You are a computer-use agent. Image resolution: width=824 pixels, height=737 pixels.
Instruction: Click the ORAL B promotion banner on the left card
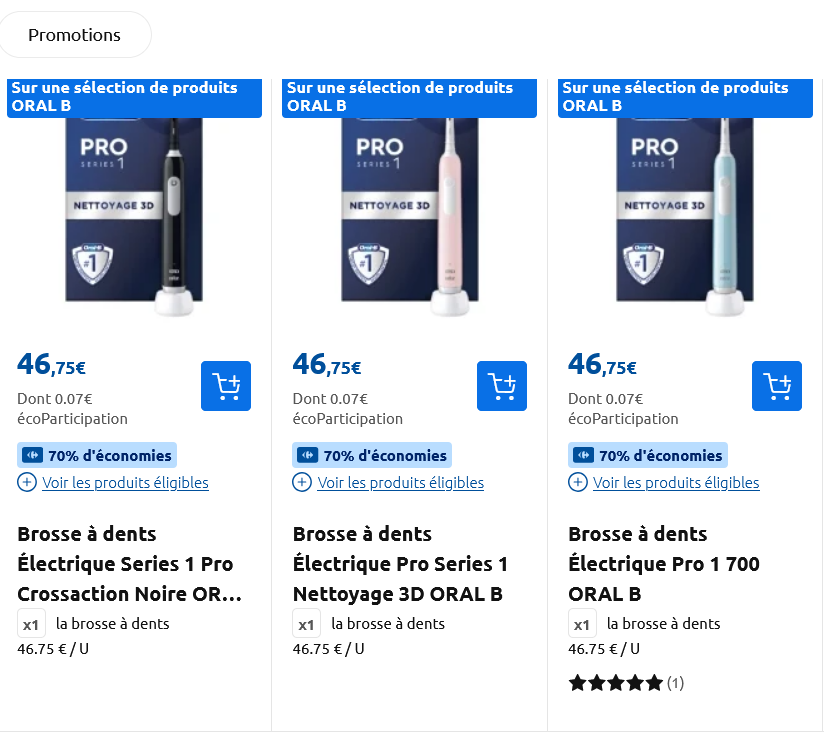point(135,97)
